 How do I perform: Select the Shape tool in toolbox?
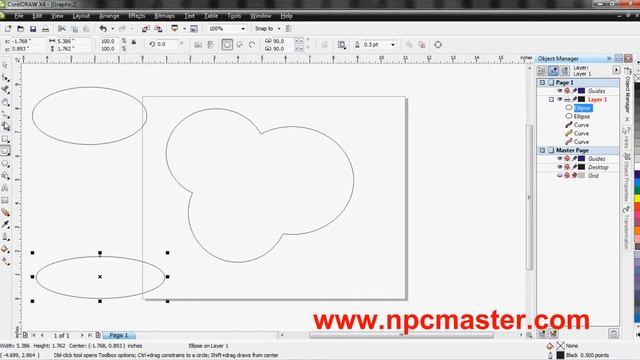tap(5, 78)
